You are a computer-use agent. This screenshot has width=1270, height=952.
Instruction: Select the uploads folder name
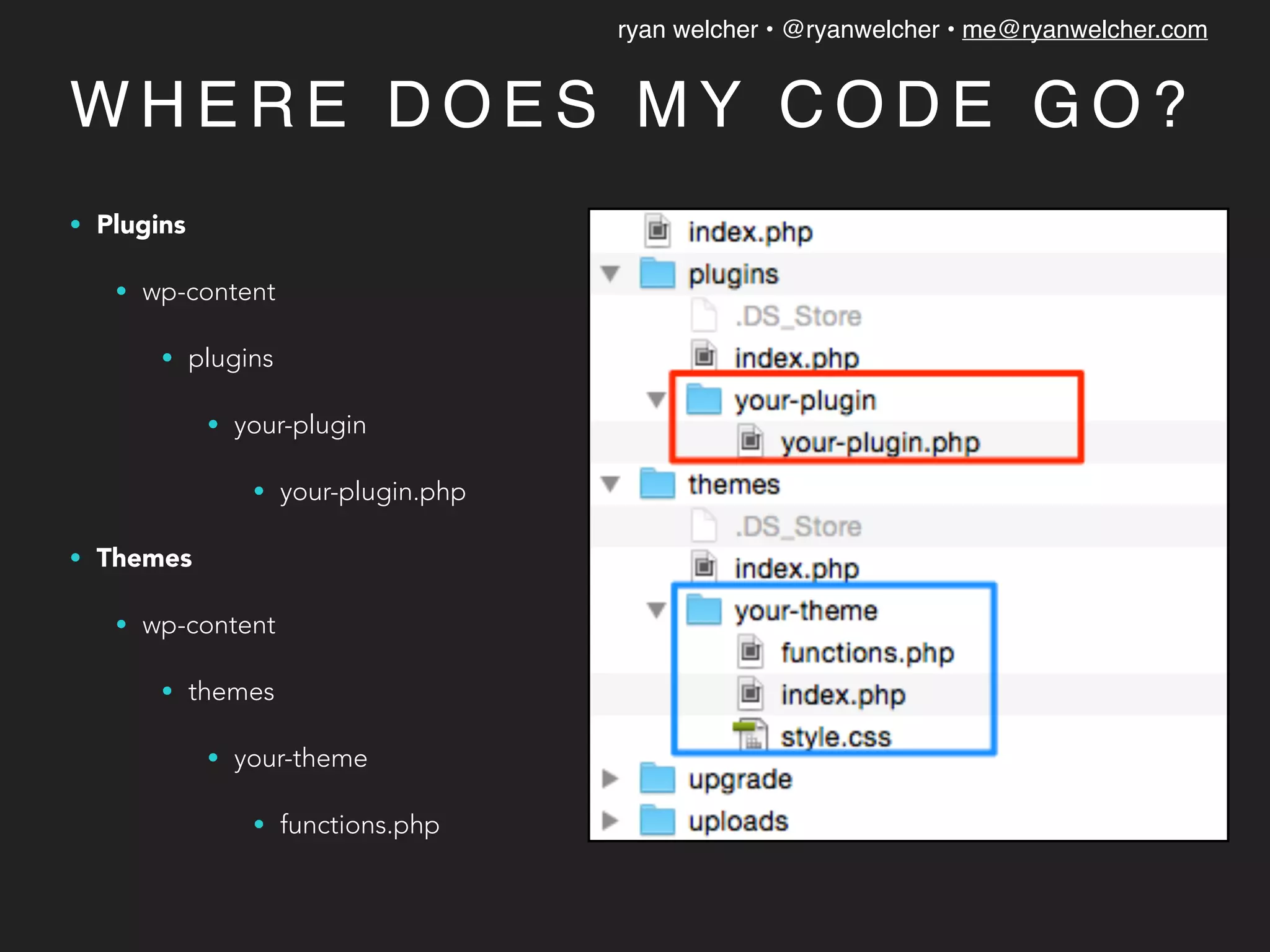click(739, 822)
